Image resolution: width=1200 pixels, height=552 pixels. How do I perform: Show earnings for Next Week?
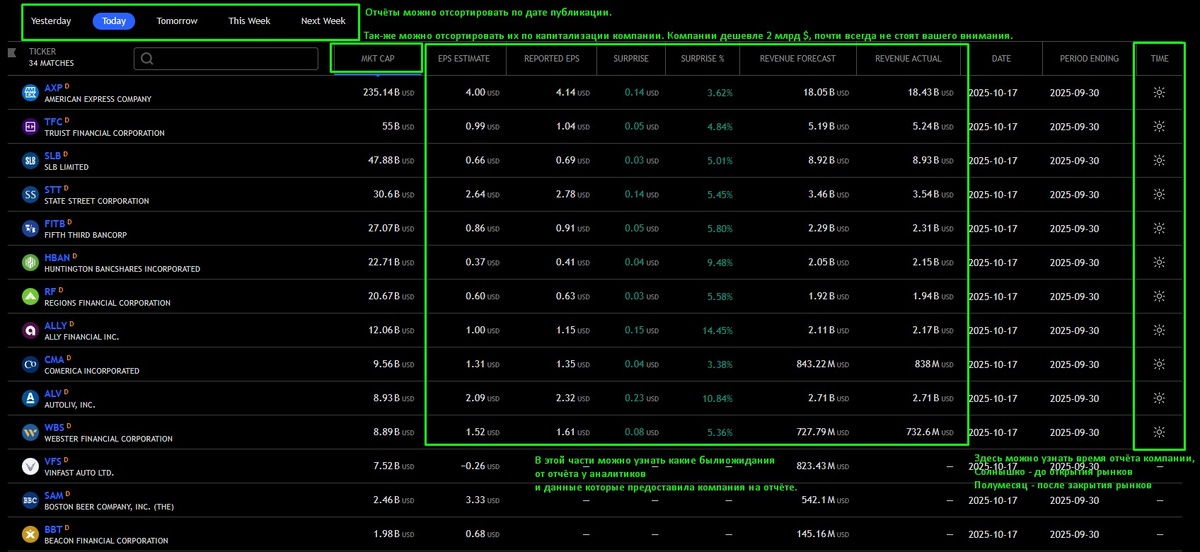pyautogui.click(x=323, y=21)
